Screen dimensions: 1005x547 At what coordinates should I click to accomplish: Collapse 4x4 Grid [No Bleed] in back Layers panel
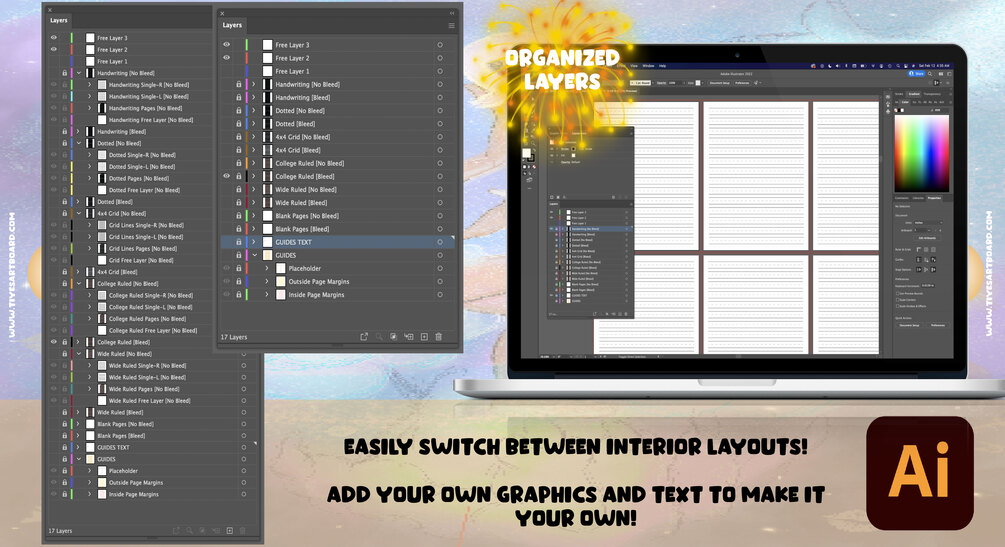[x=79, y=214]
